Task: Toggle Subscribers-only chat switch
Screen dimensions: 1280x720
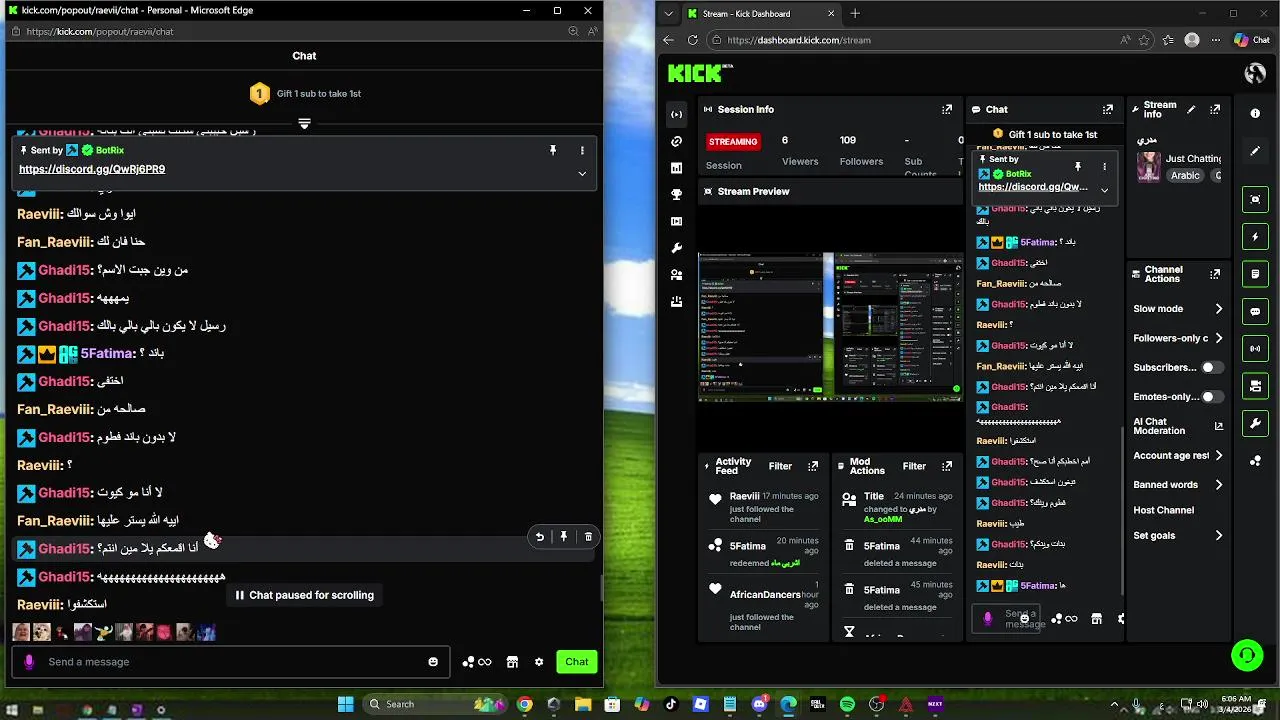Action: (x=1212, y=367)
